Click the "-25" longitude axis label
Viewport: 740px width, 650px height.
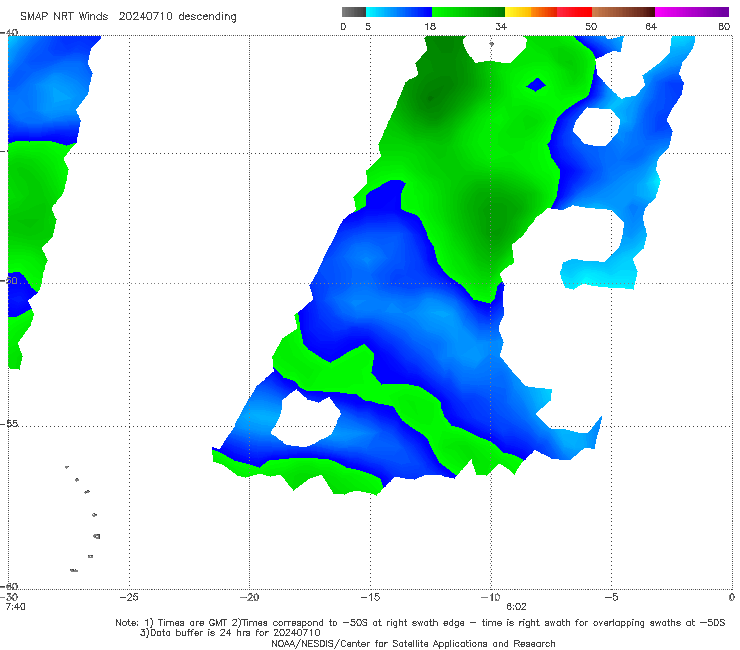click(129, 597)
